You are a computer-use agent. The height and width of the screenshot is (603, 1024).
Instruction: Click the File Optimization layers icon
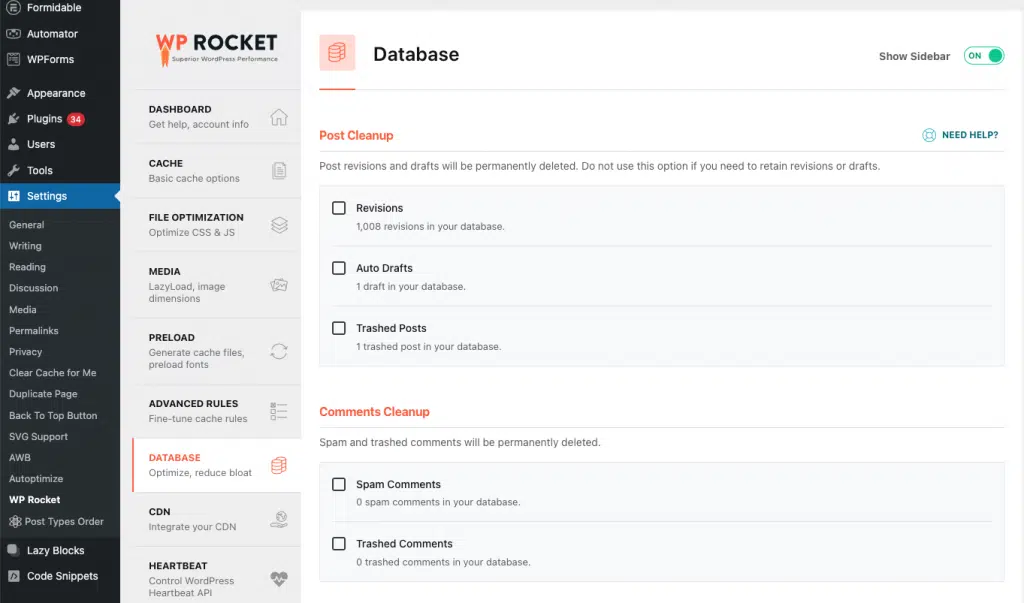pos(279,225)
